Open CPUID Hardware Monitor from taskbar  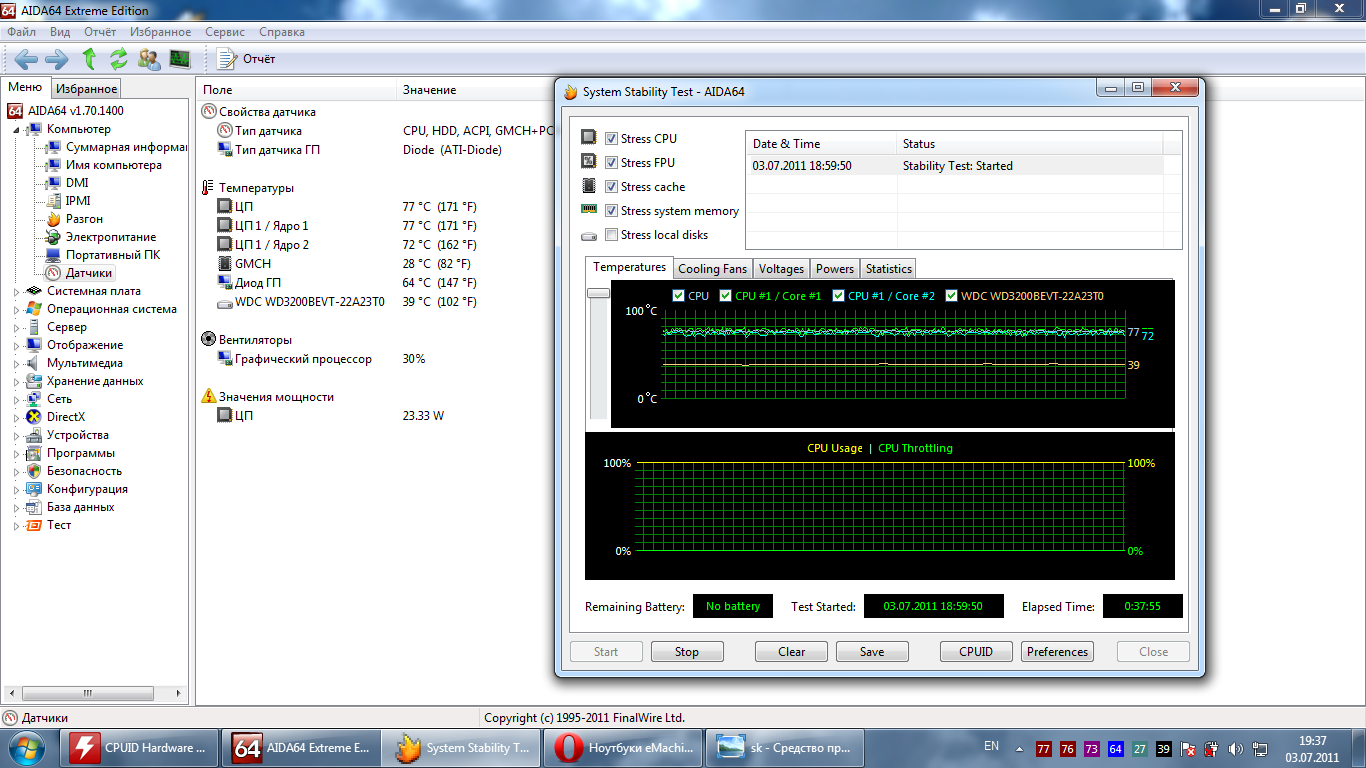(142, 747)
